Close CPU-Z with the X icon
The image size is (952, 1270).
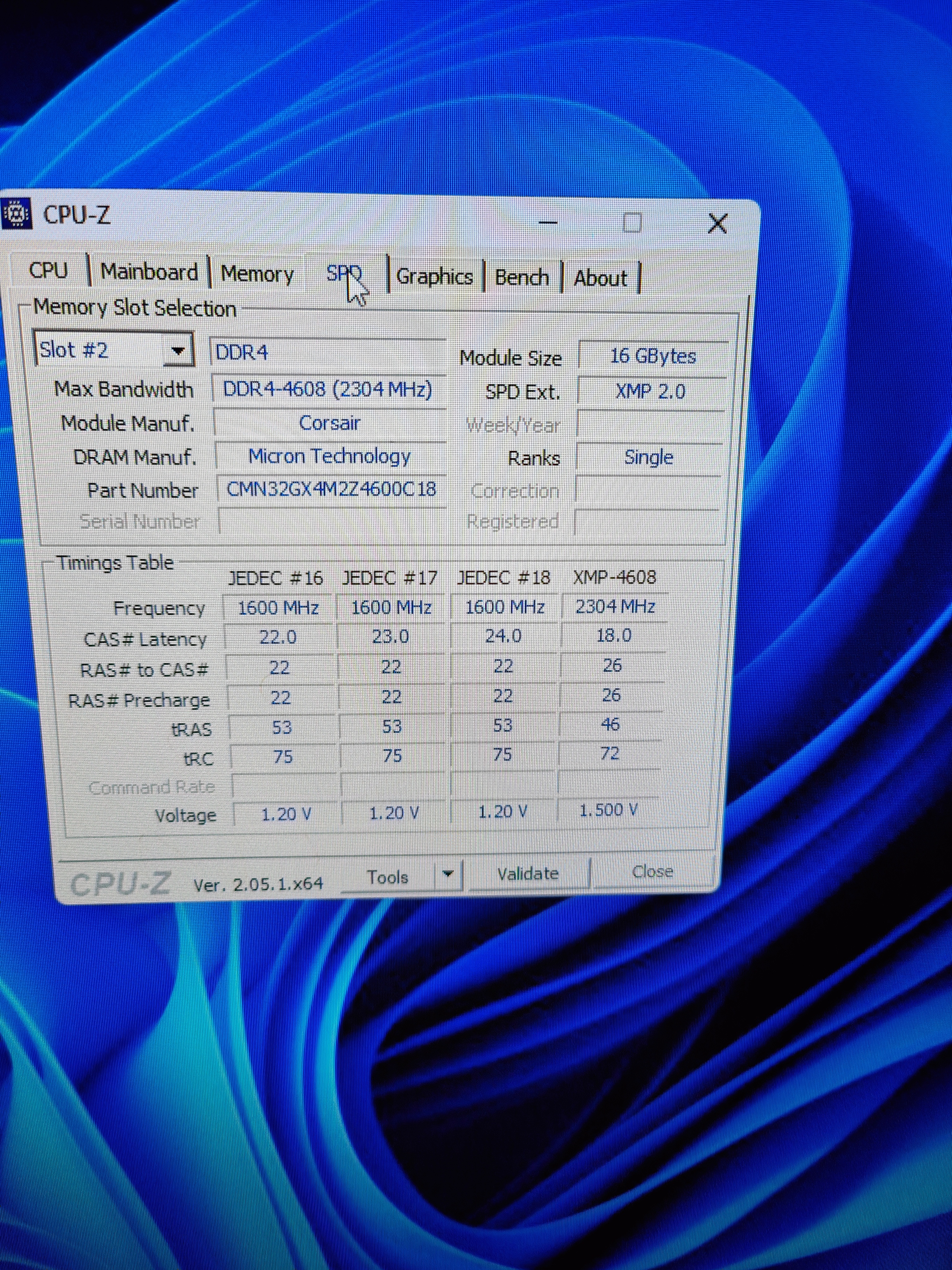click(717, 223)
